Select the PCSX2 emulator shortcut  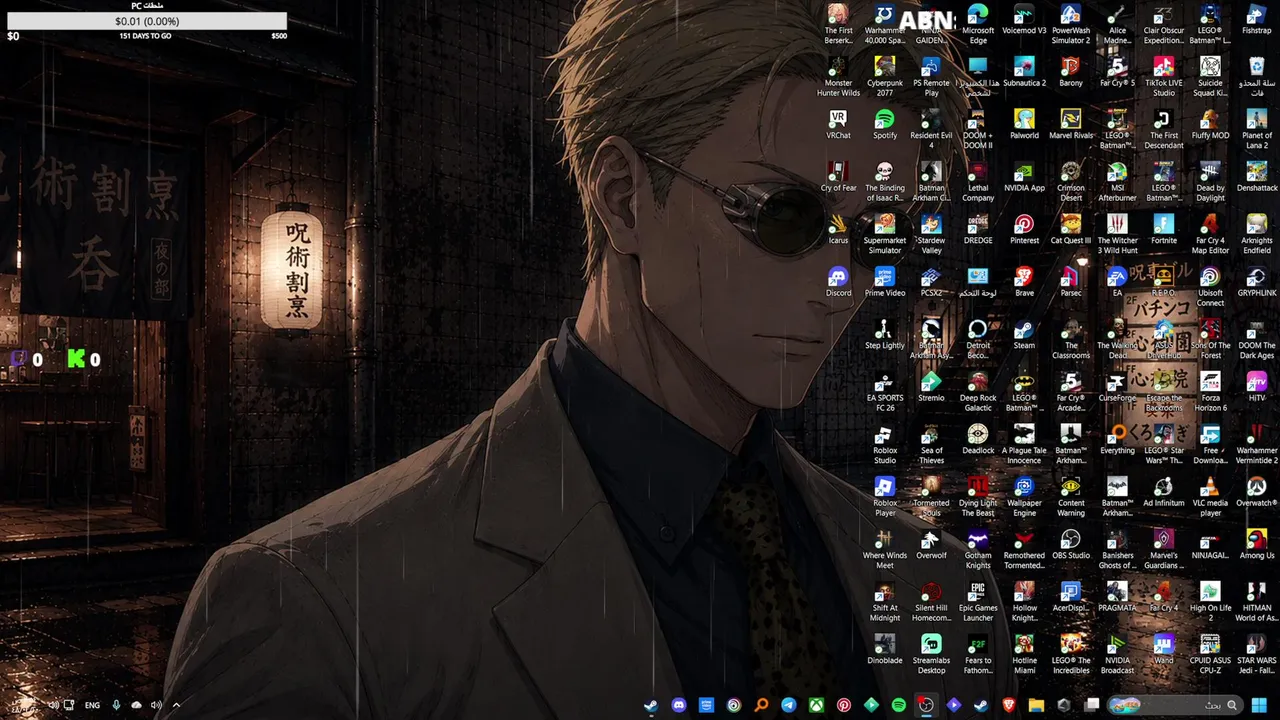coord(931,282)
